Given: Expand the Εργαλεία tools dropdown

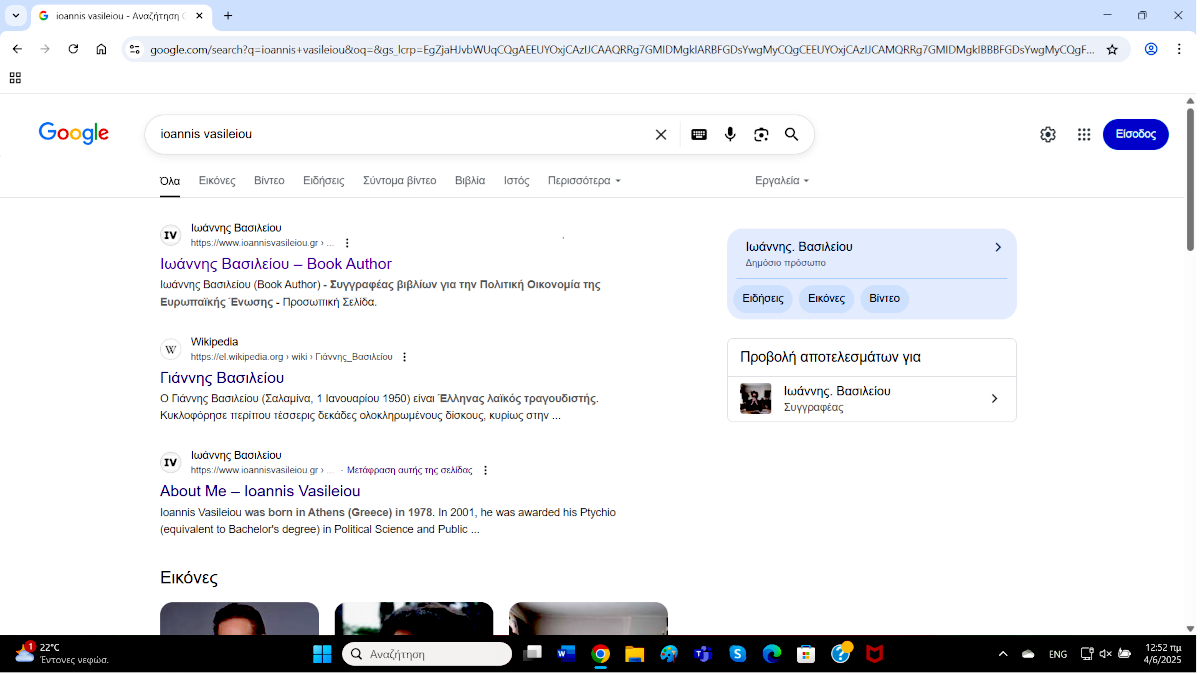Looking at the screenshot, I should (782, 181).
